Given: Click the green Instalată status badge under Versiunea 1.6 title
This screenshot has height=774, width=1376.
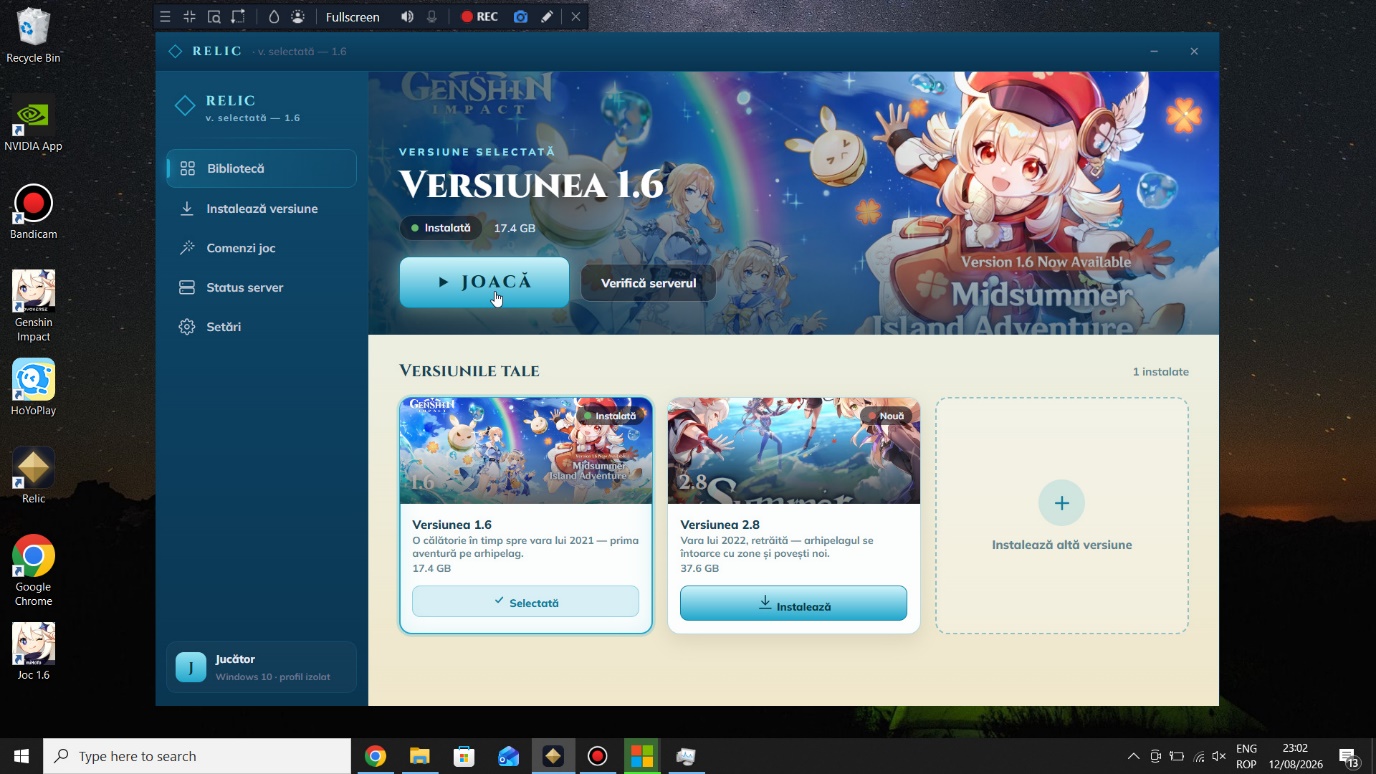Looking at the screenshot, I should pyautogui.click(x=441, y=228).
